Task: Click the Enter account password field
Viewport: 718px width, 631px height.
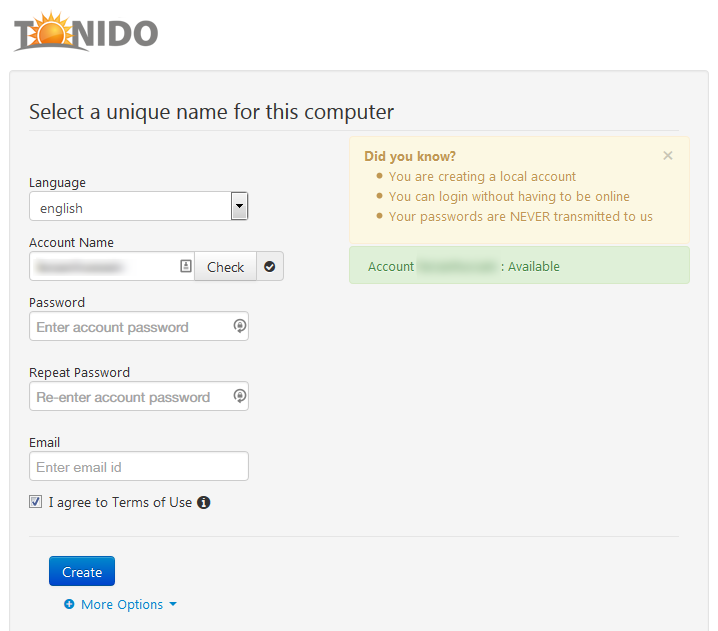Action: pos(139,326)
